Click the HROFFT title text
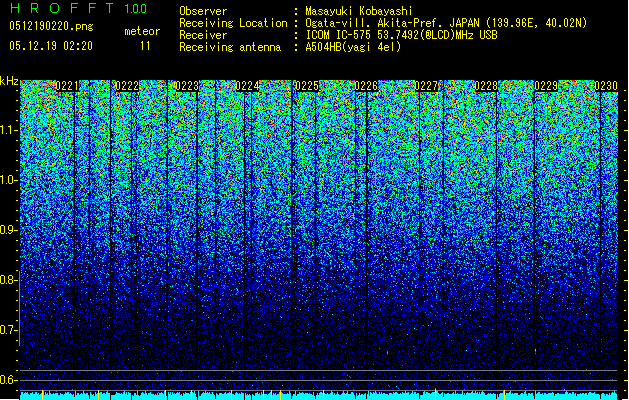 [x=62, y=8]
